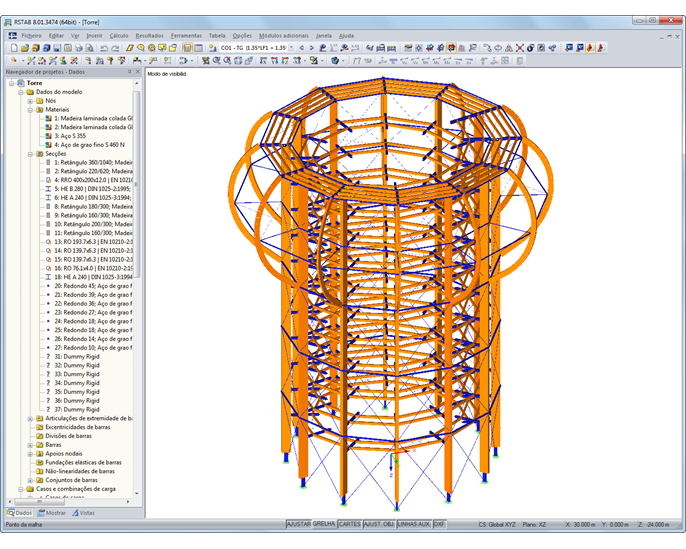Image resolution: width=686 pixels, height=549 pixels.
Task: Undo the last action
Action: (x=104, y=48)
